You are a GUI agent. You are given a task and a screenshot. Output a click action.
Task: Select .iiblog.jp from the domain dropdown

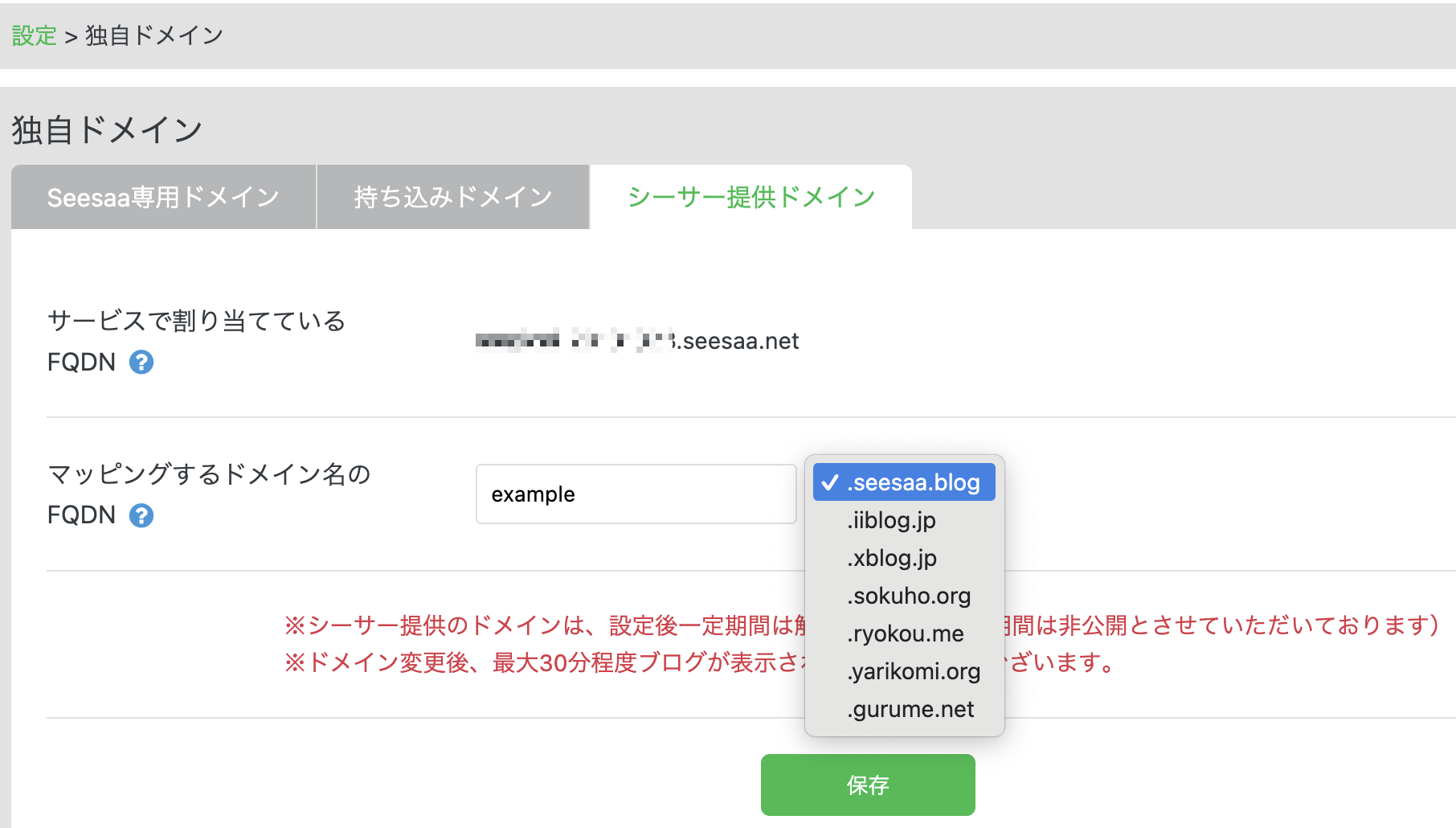[892, 520]
